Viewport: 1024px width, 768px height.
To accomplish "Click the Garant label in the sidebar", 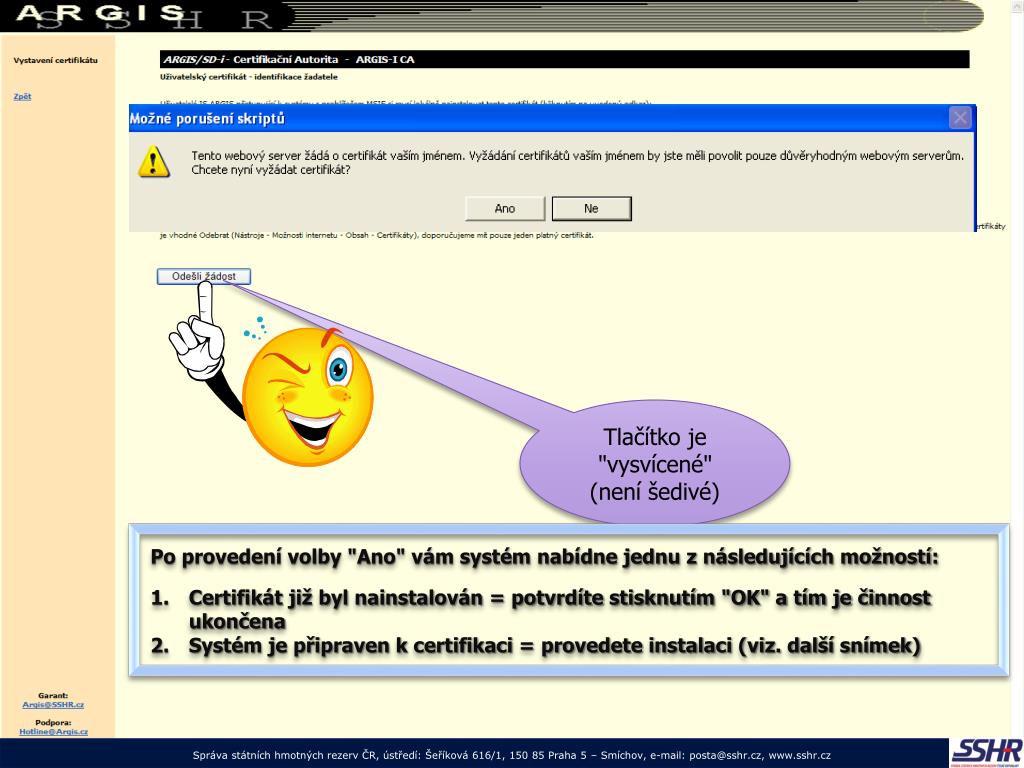I will coord(53,696).
